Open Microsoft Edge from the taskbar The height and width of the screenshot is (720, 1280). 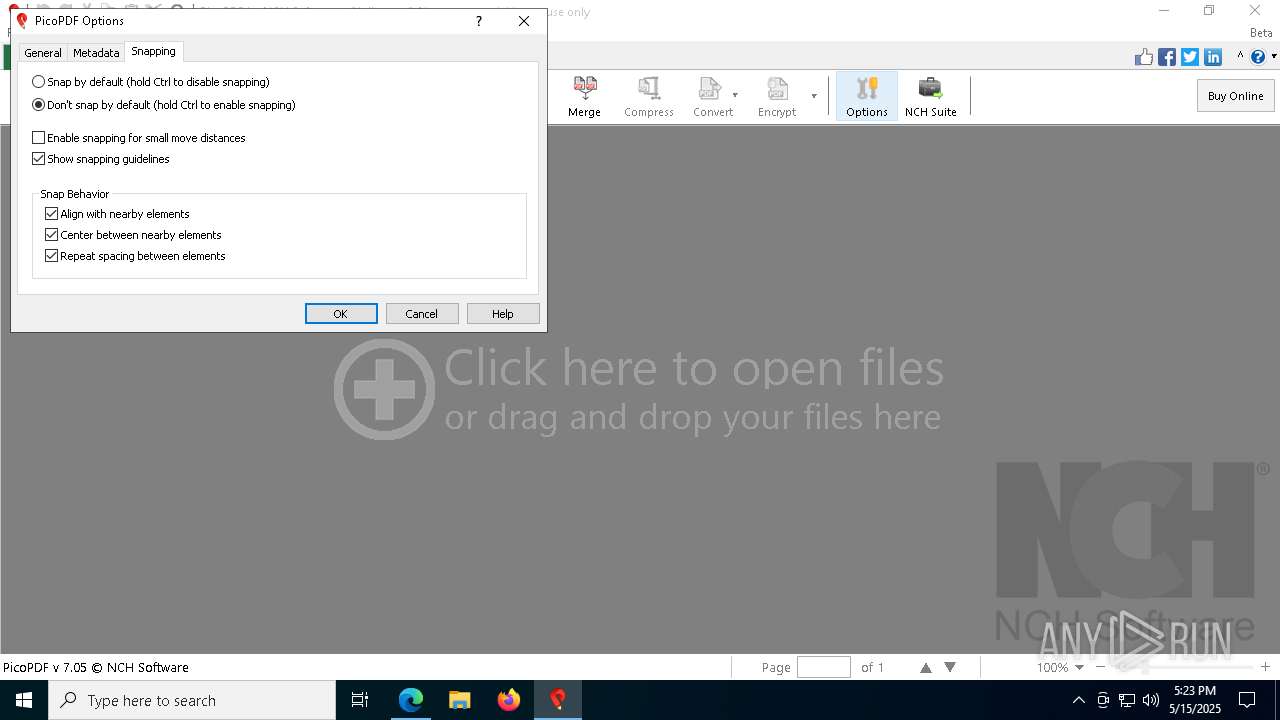pyautogui.click(x=411, y=700)
